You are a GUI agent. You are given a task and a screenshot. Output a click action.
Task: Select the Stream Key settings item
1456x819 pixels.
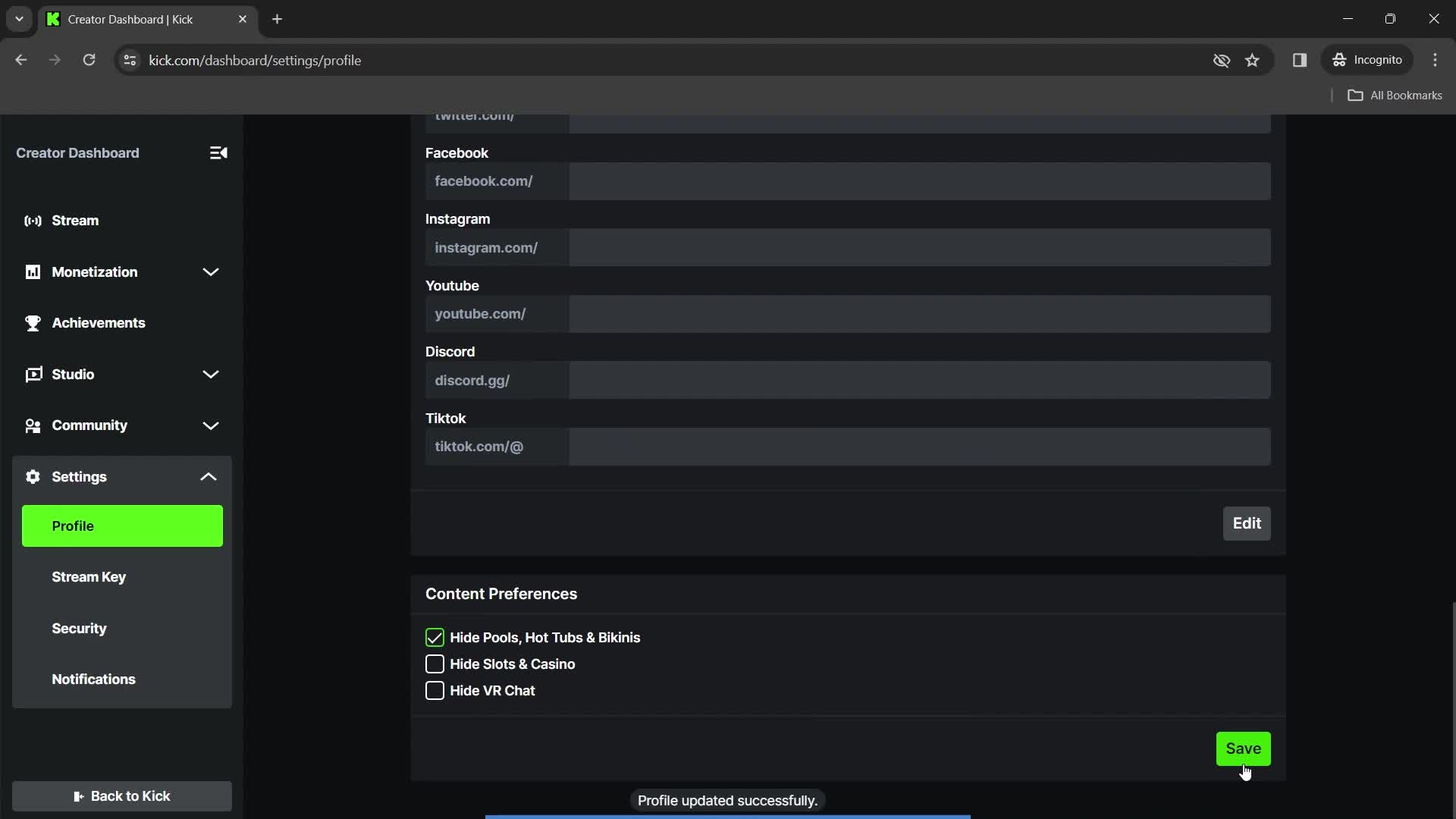click(89, 577)
